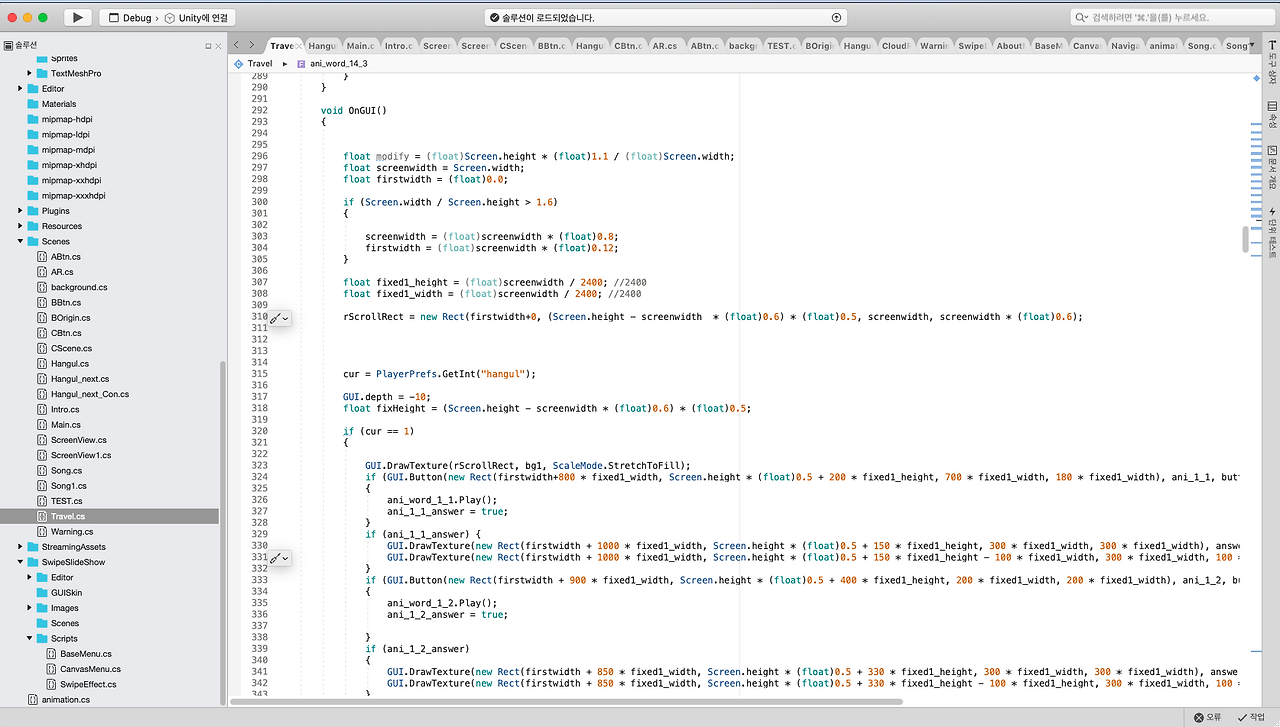Switch to the Intro.cs tab
Image resolution: width=1280 pixels, height=727 pixels.
click(x=398, y=46)
